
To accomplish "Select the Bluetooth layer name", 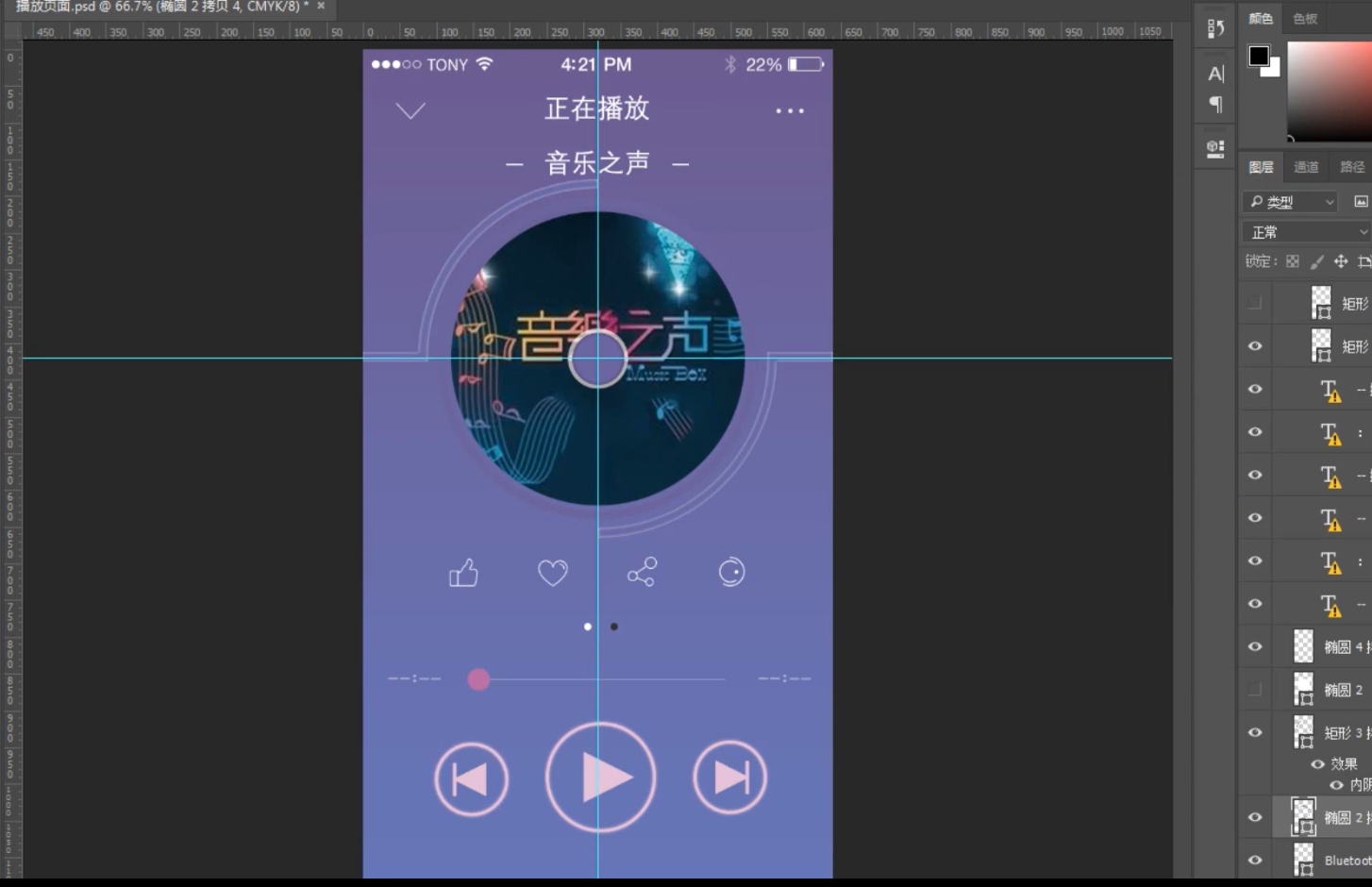I will pyautogui.click(x=1347, y=861).
